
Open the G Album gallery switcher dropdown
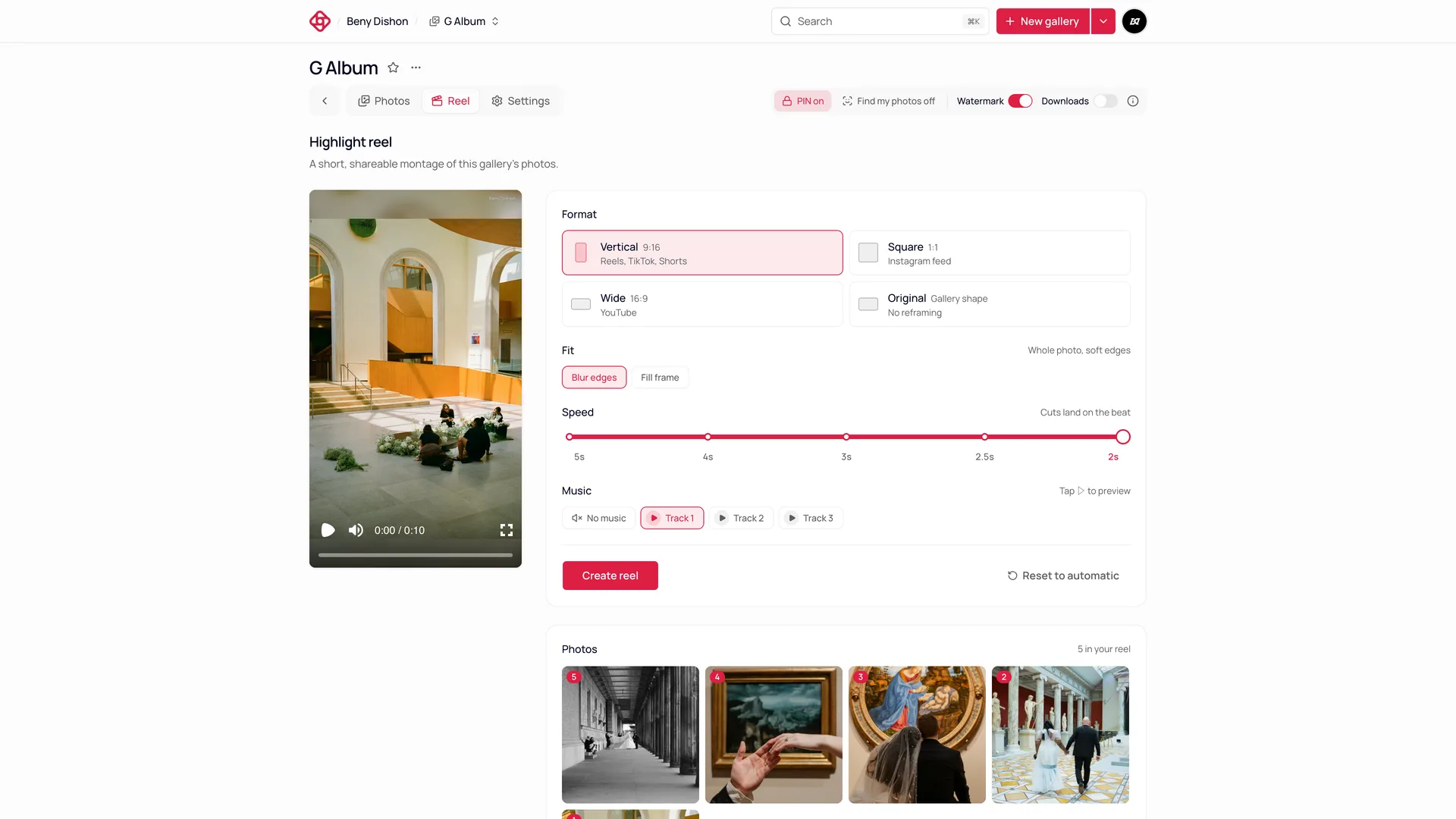(x=464, y=21)
